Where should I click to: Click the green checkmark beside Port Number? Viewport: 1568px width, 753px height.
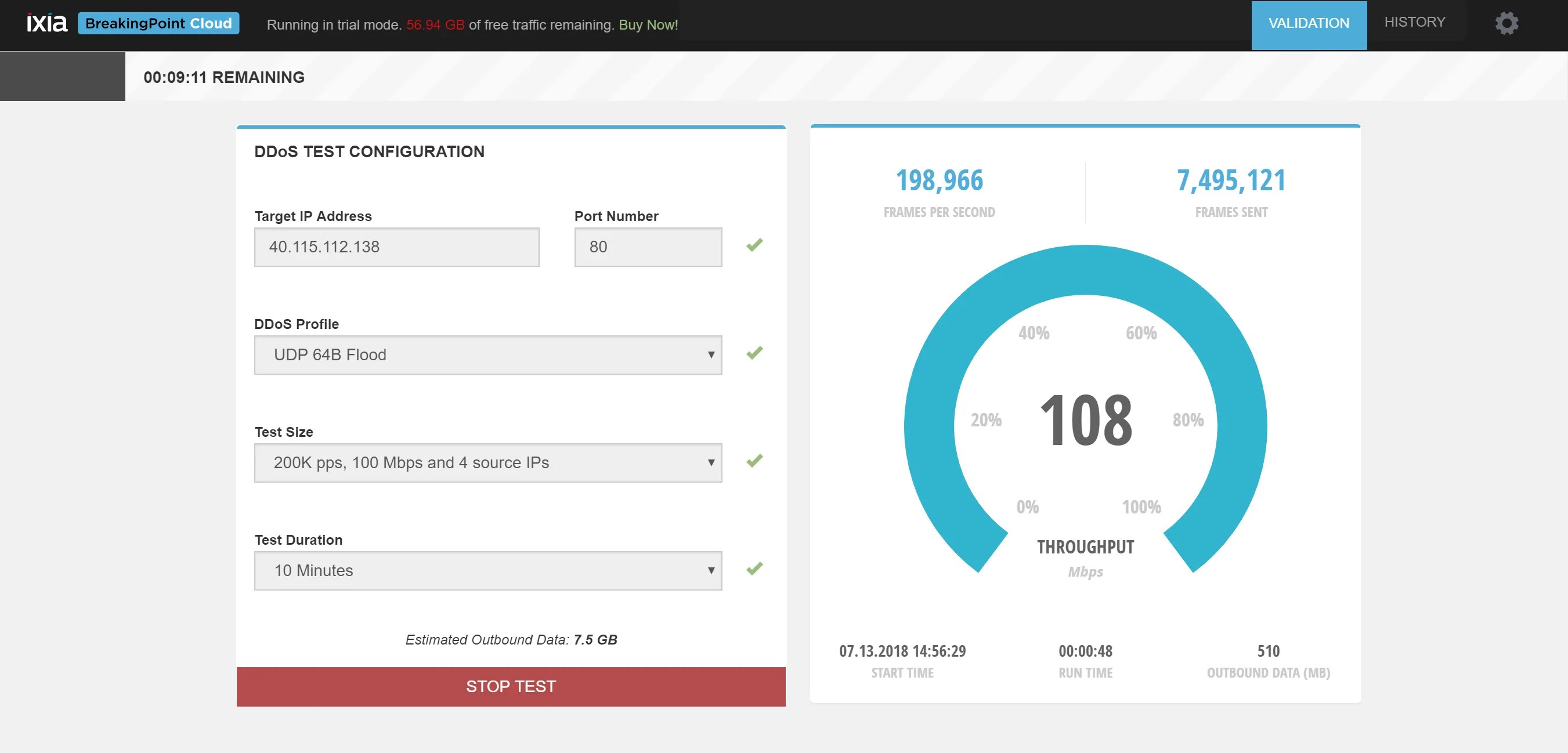pos(754,245)
